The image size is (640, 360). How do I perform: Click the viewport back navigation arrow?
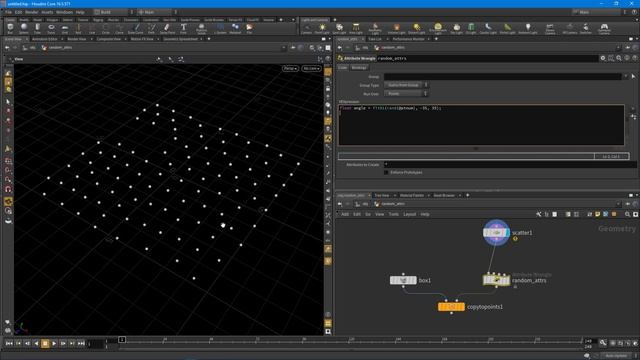pyautogui.click(x=7, y=48)
